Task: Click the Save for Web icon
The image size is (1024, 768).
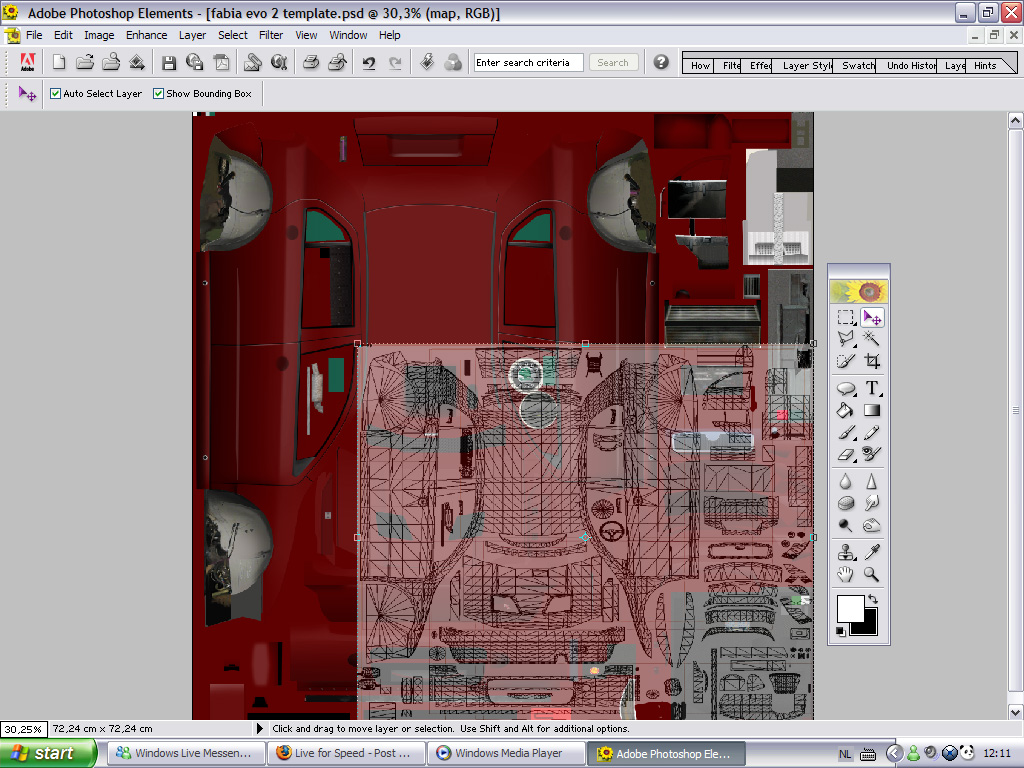Action: click(195, 63)
